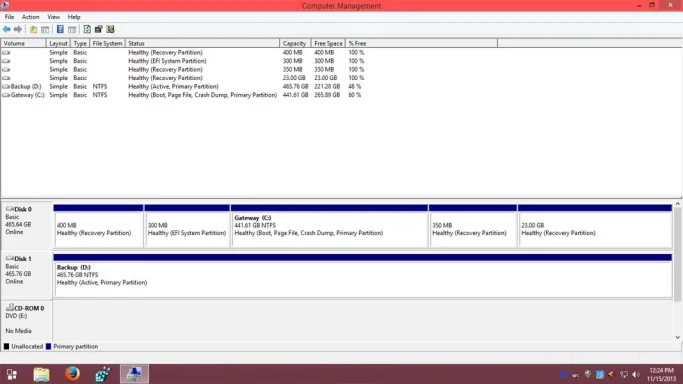Open File Explorer from the taskbar

pyautogui.click(x=41, y=374)
